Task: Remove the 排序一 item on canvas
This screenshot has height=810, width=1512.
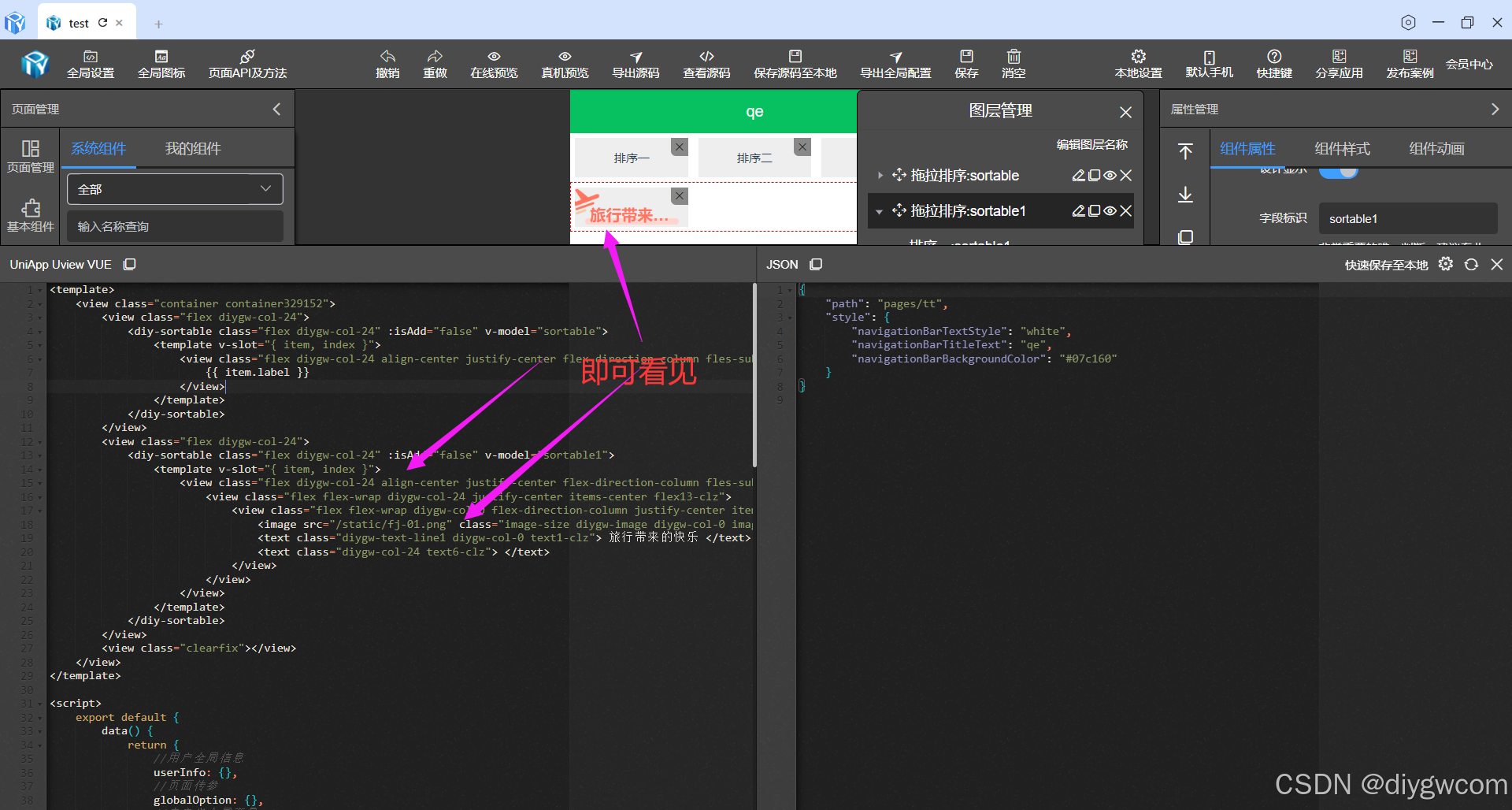Action: 679,147
